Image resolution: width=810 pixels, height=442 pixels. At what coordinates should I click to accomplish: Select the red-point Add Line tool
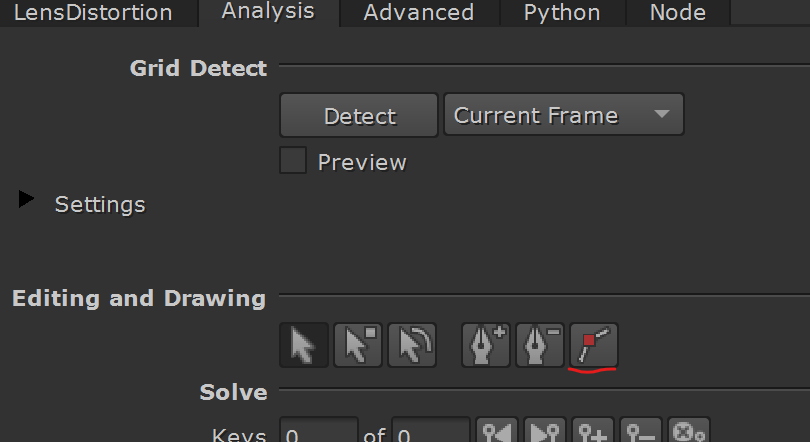[x=594, y=345]
